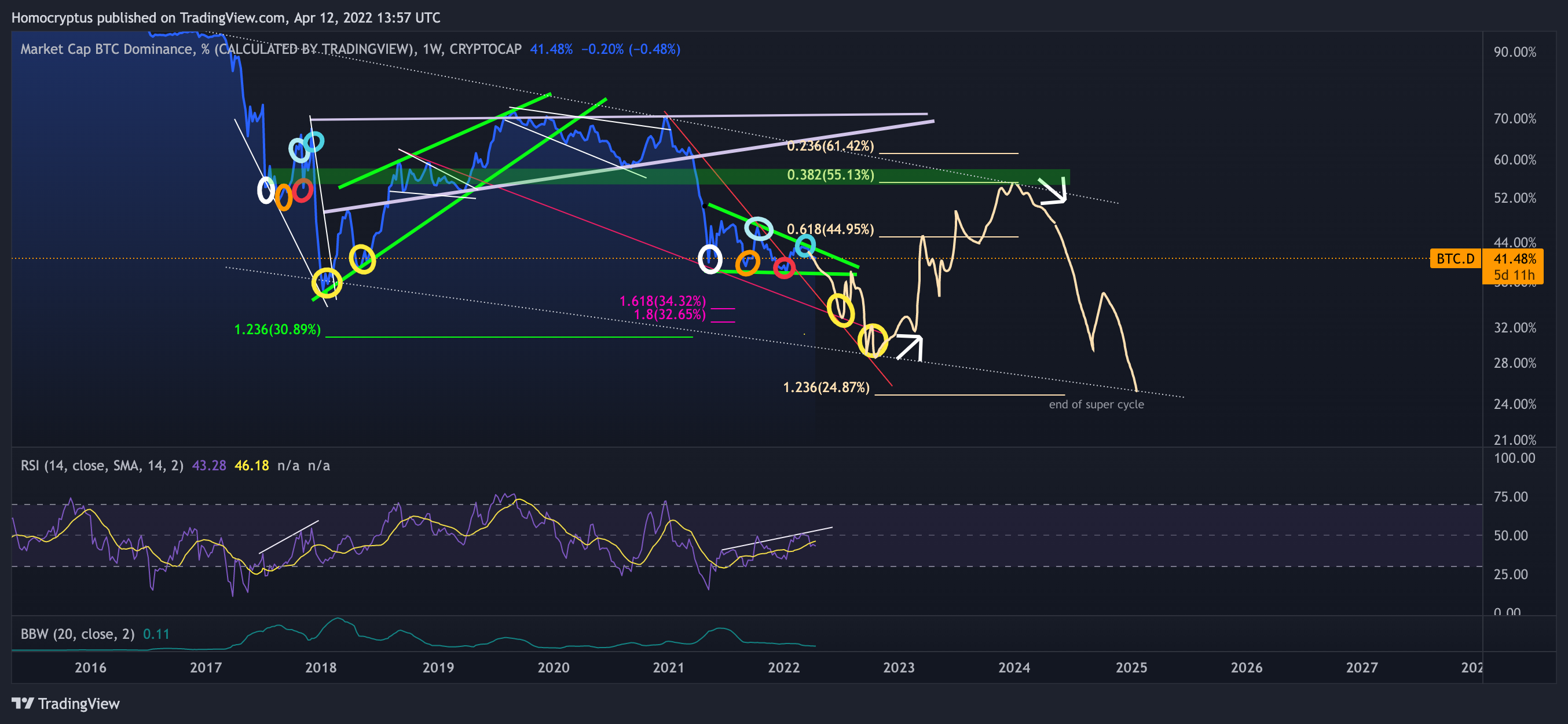Image resolution: width=1568 pixels, height=724 pixels.
Task: Click the orange BTC.D price label
Action: pos(1456,259)
